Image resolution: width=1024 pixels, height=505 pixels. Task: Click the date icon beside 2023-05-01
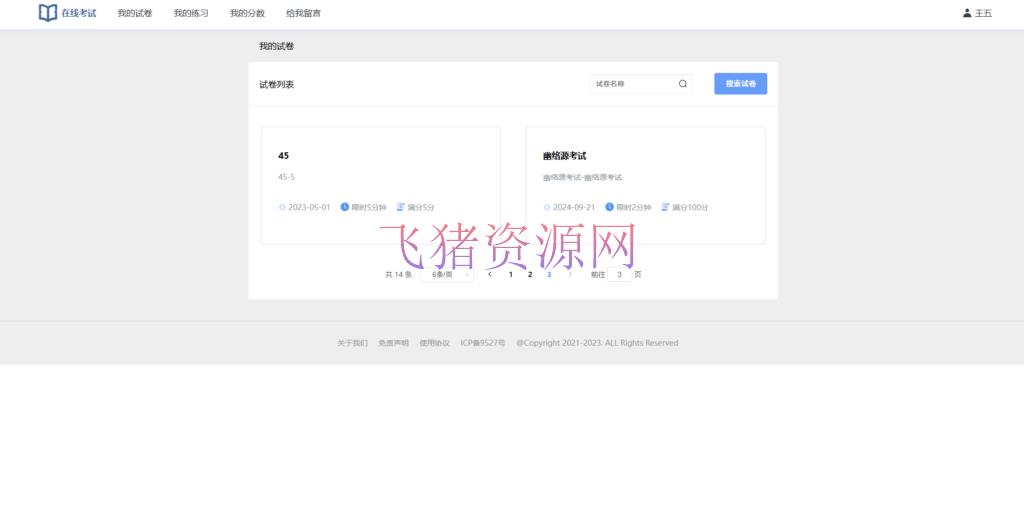click(x=282, y=208)
